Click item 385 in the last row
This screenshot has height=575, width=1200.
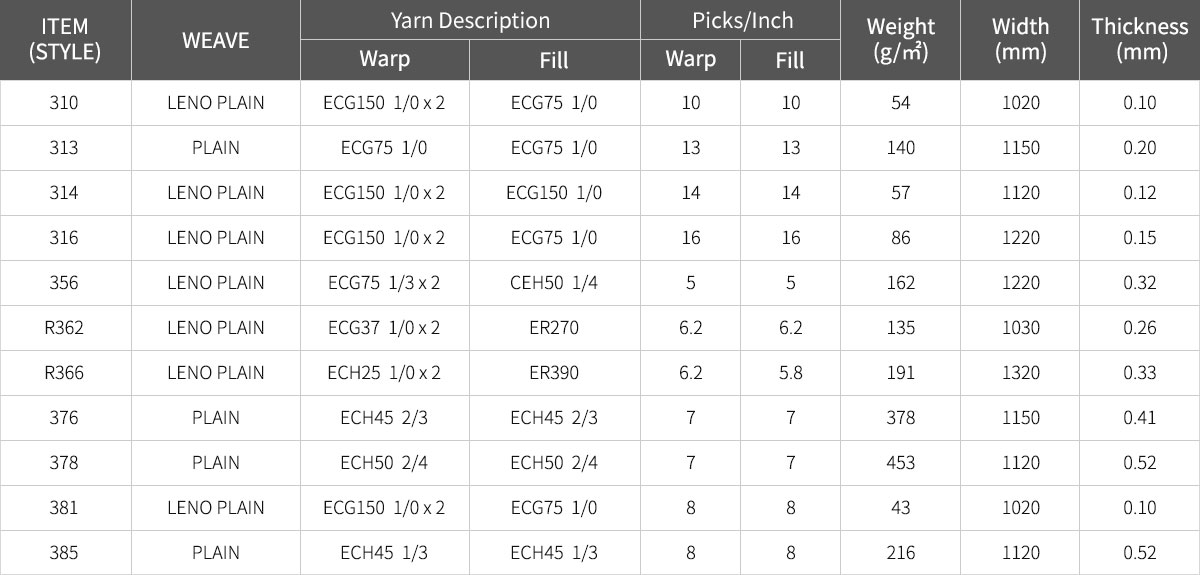tap(64, 553)
